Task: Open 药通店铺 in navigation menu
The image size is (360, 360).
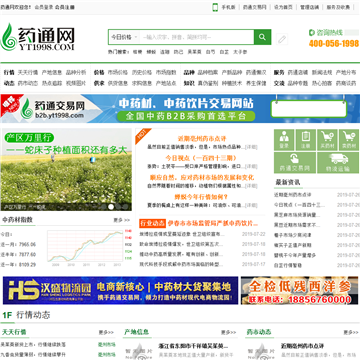Action: tap(298, 72)
